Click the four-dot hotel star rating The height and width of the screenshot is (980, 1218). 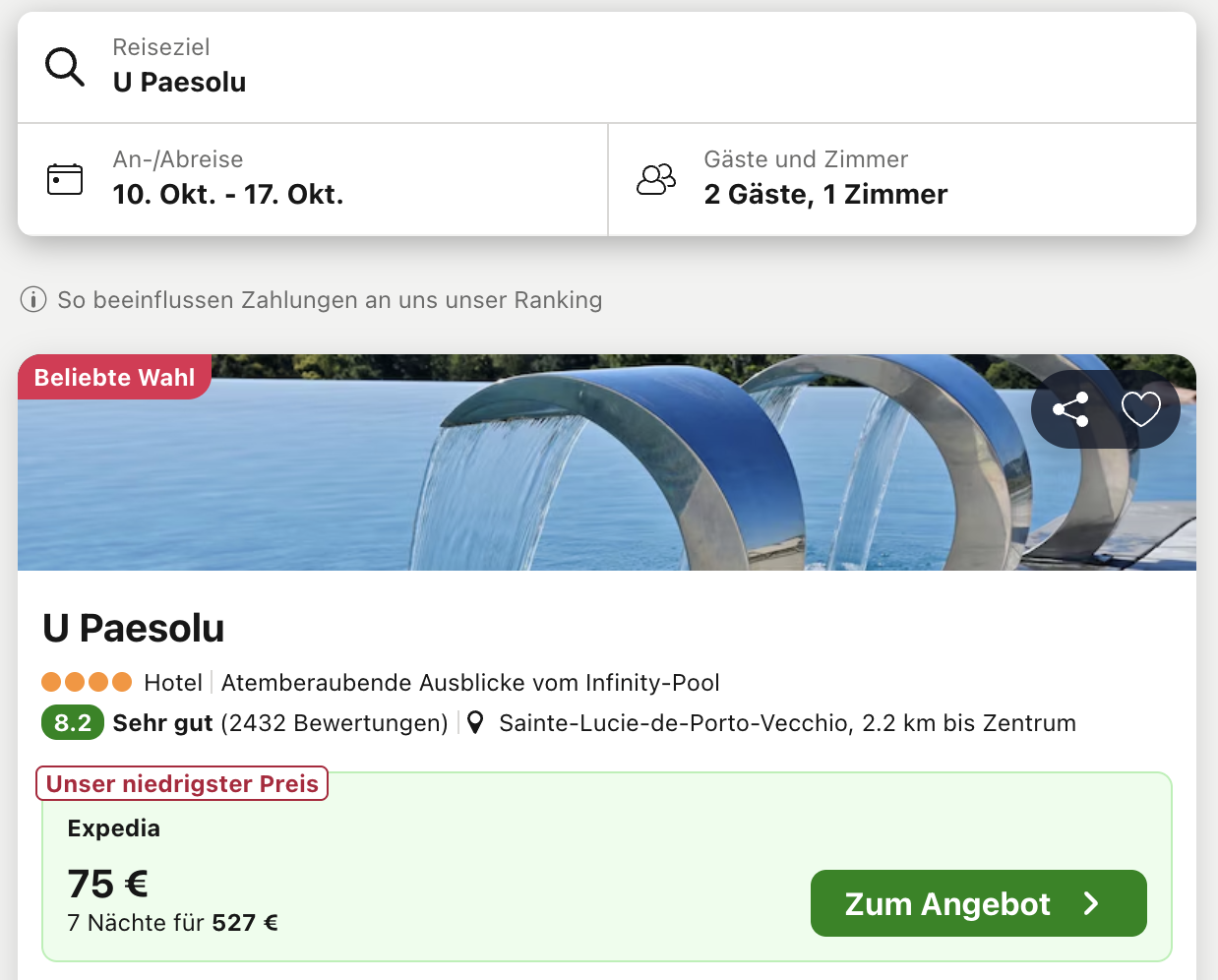(x=87, y=682)
